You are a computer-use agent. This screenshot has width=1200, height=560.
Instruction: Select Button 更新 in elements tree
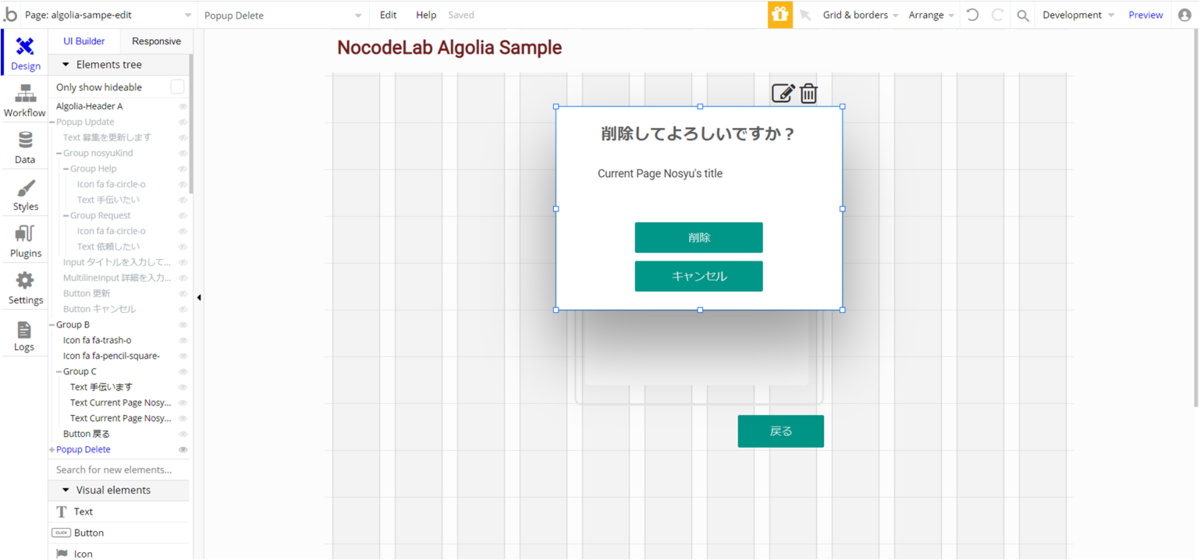click(86, 293)
